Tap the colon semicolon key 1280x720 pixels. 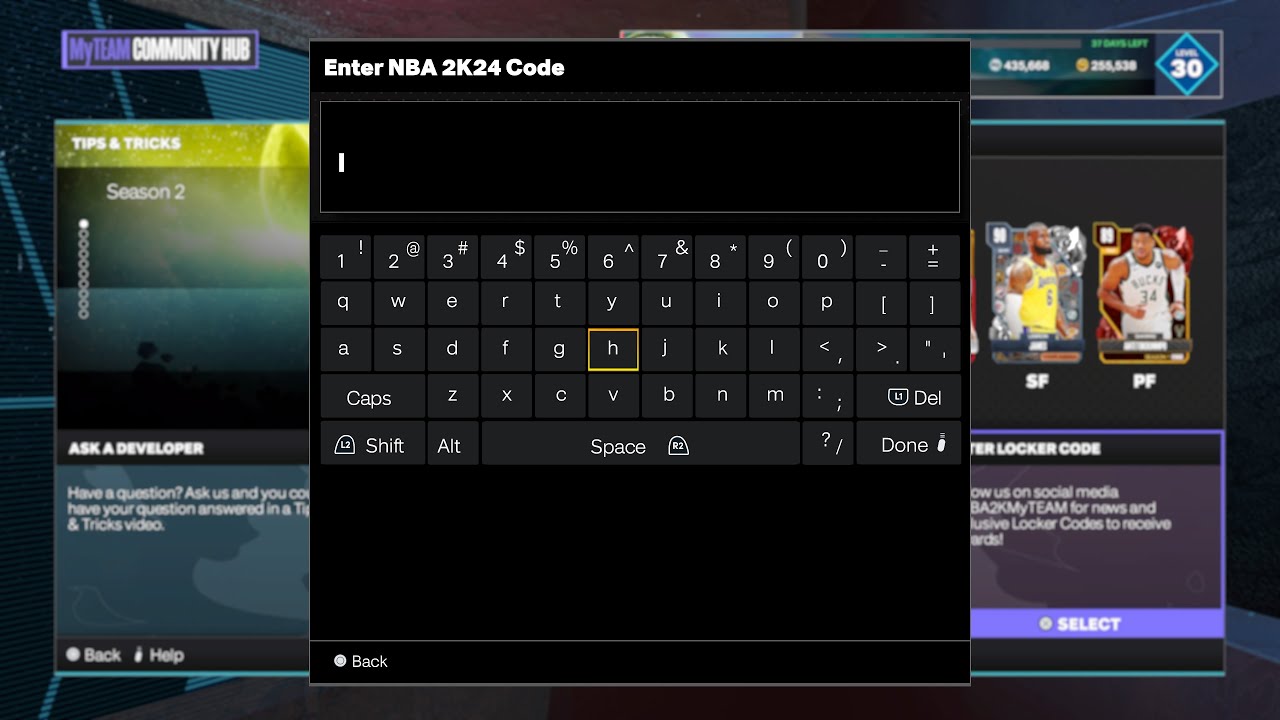(827, 397)
